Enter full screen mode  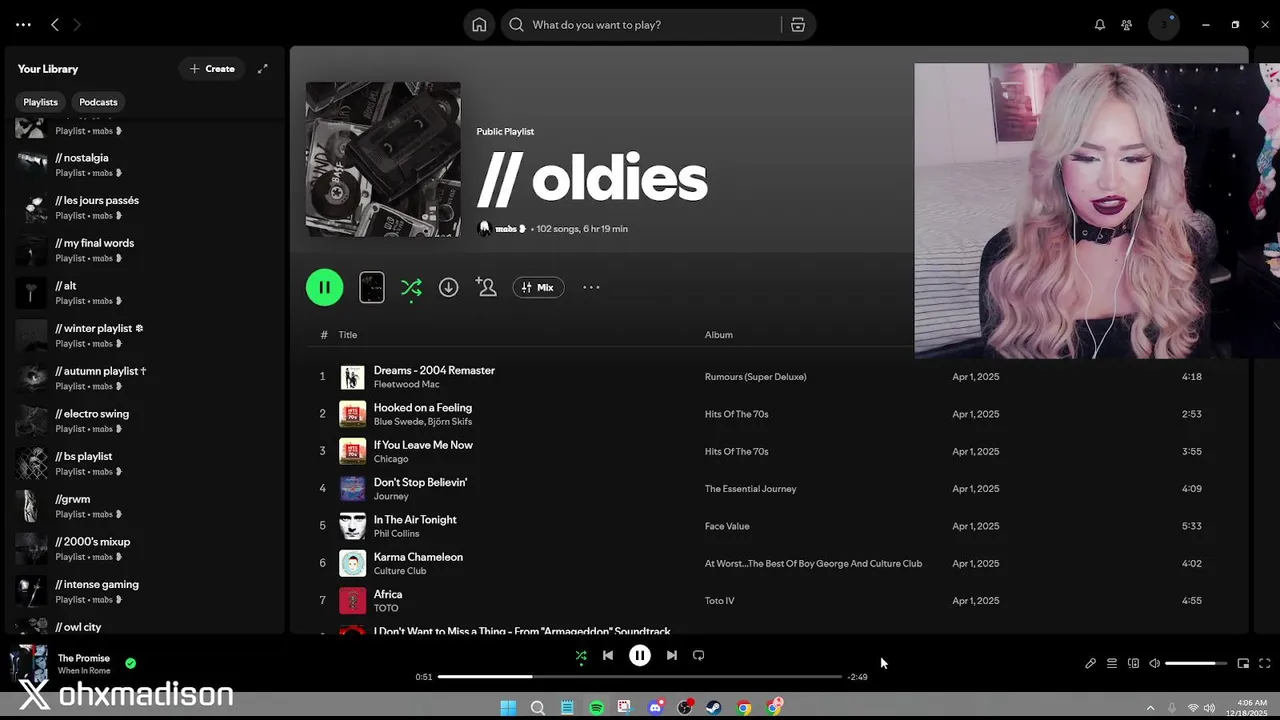pyautogui.click(x=1264, y=663)
